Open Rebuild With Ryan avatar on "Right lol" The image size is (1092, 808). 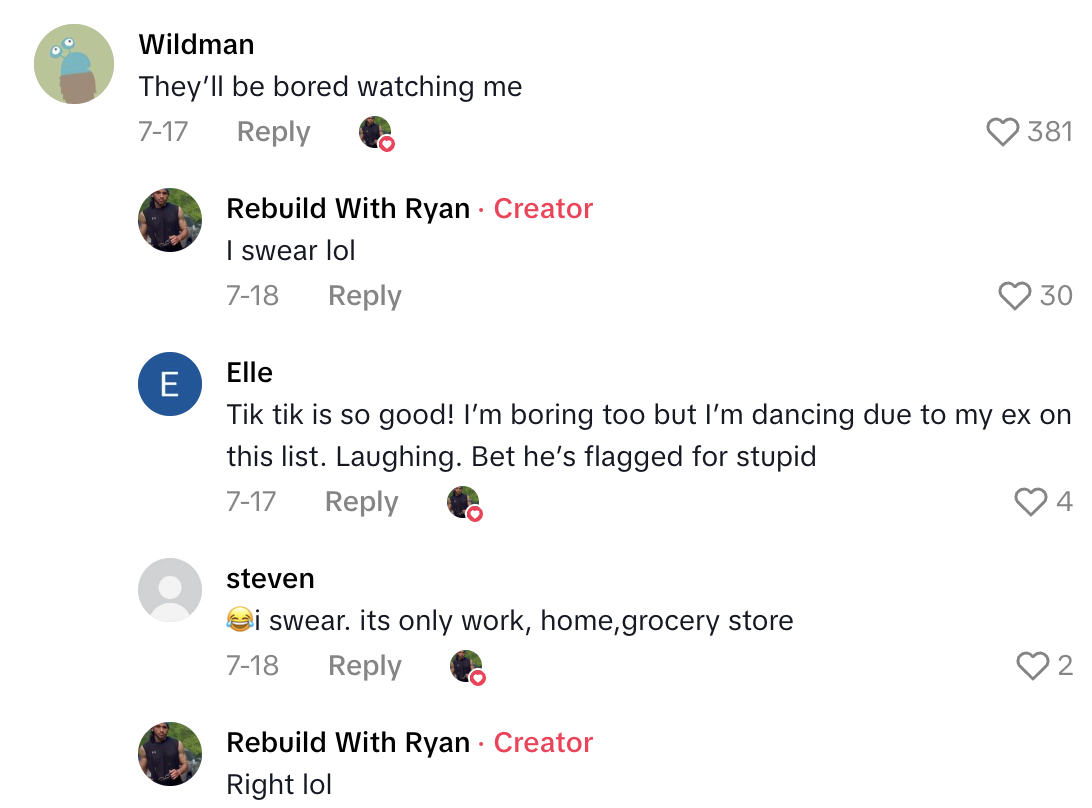click(170, 754)
